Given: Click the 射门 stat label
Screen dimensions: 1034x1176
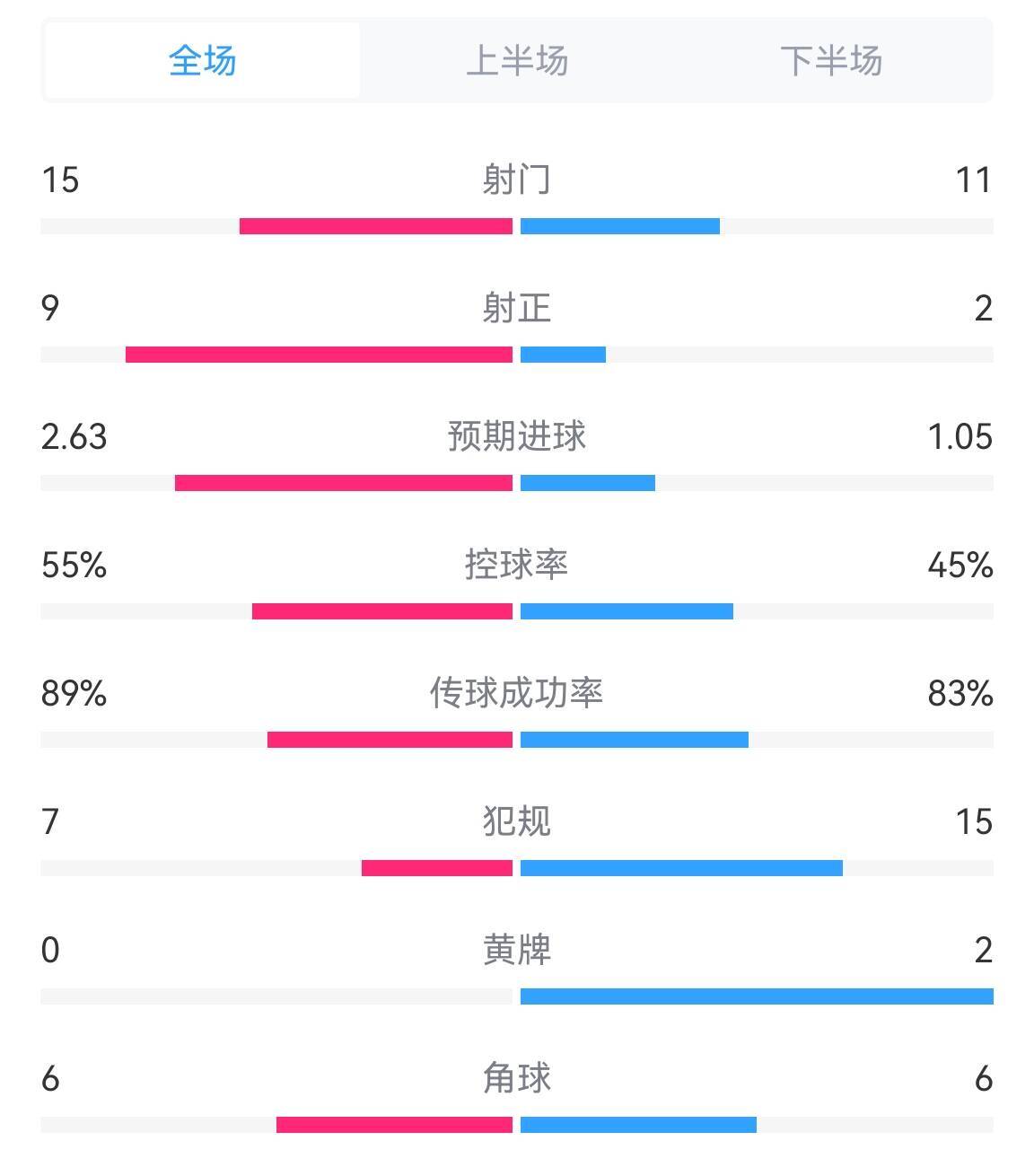Looking at the screenshot, I should (516, 180).
